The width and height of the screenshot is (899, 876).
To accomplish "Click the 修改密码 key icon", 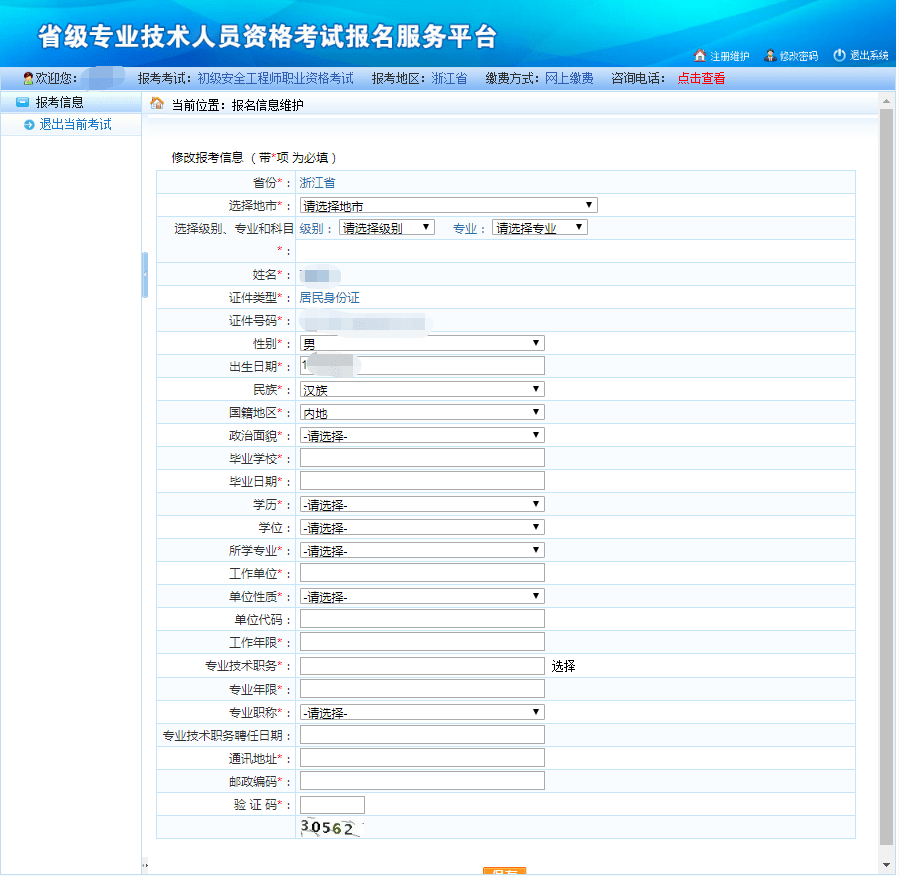I will [x=768, y=56].
